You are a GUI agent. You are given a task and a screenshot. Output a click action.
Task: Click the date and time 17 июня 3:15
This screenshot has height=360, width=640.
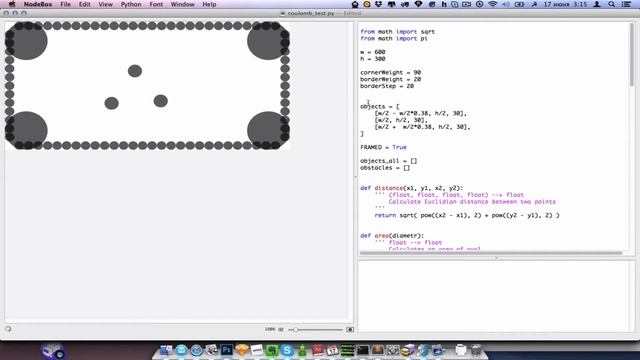pyautogui.click(x=565, y=4)
